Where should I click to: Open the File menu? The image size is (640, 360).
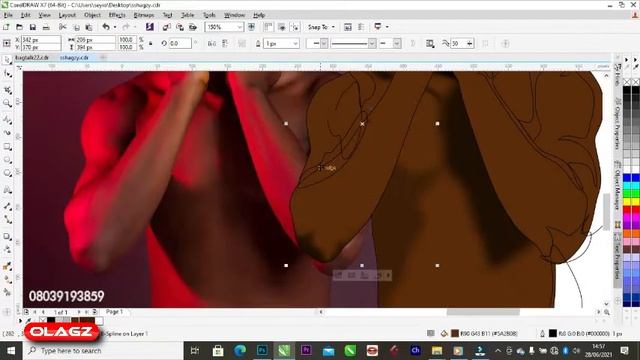pos(8,15)
